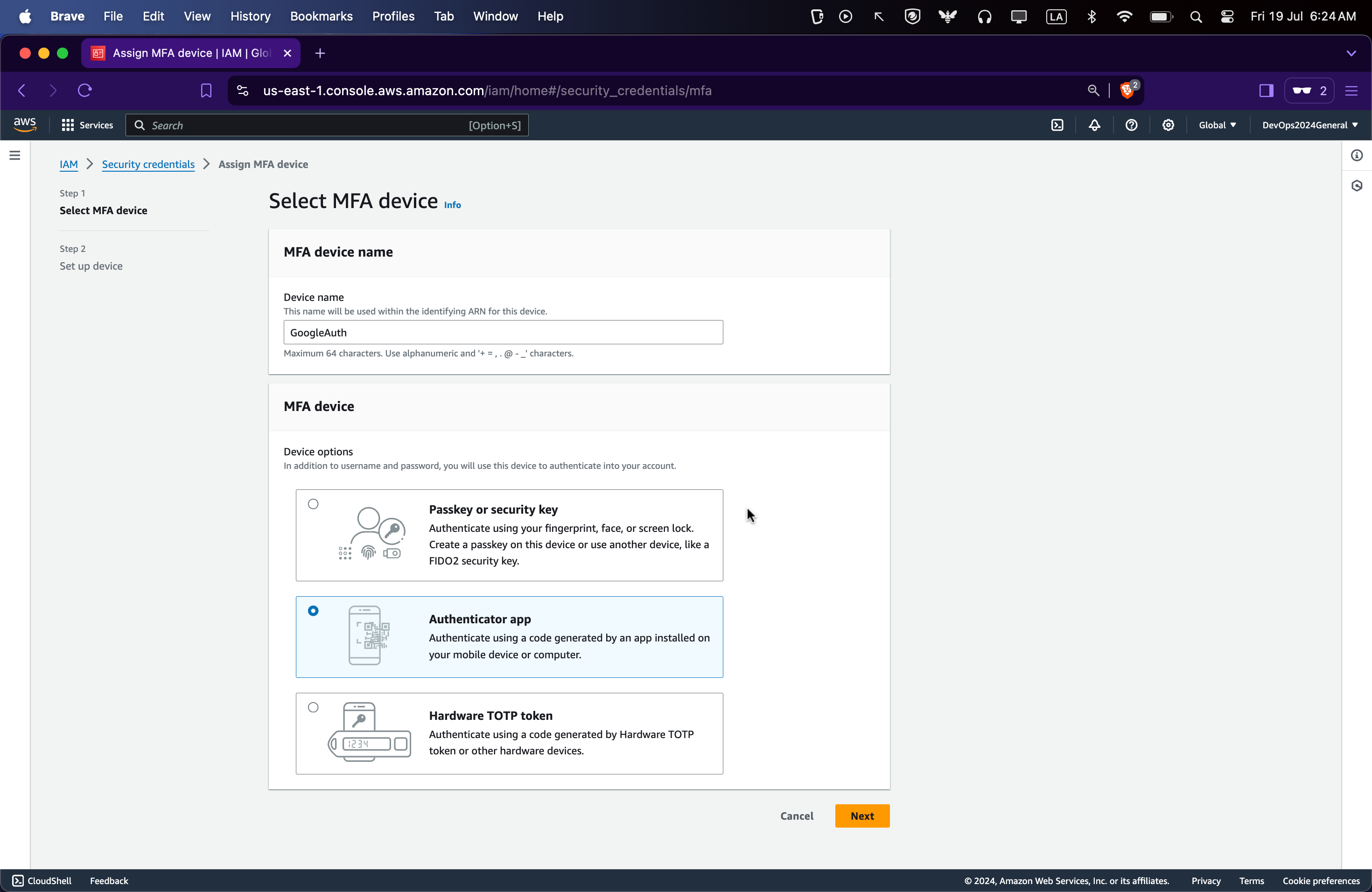
Task: Open the History menu
Action: (x=250, y=16)
